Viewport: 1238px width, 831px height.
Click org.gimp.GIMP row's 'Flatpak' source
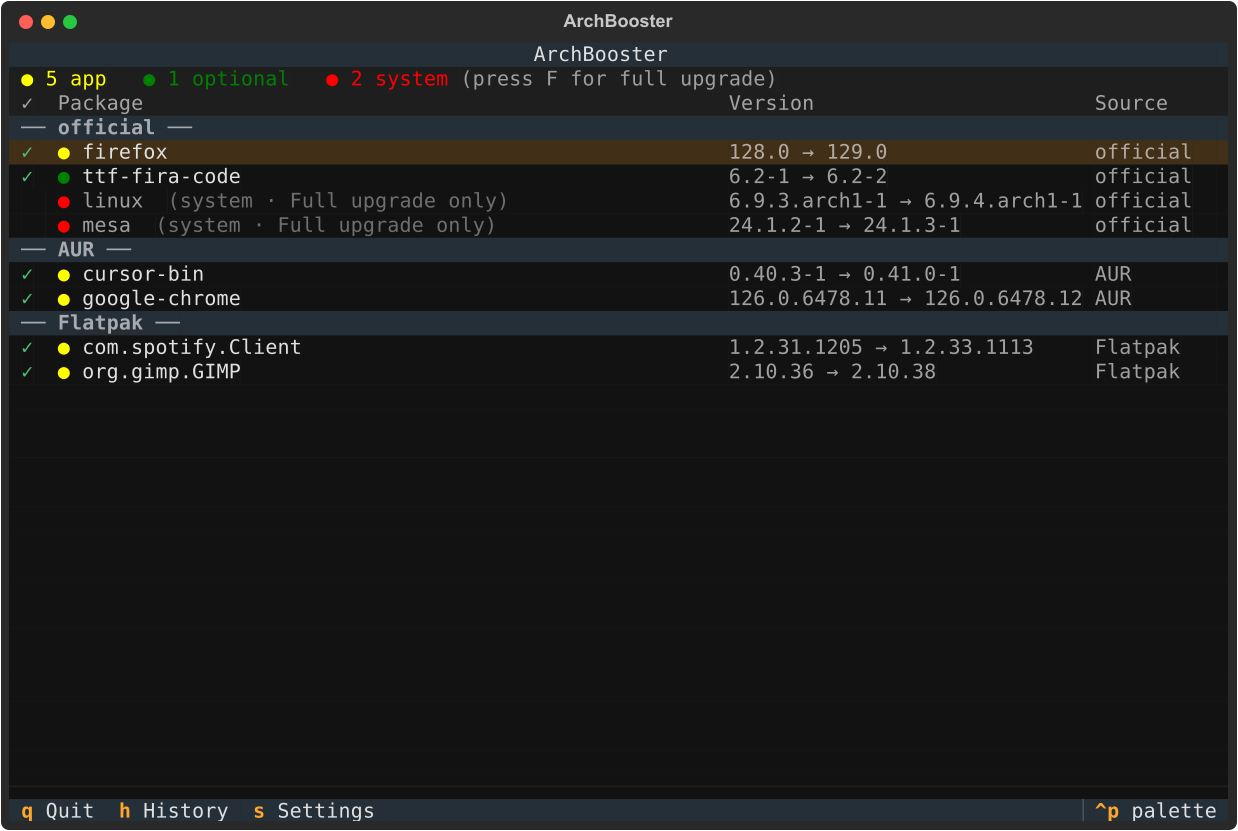point(1137,372)
